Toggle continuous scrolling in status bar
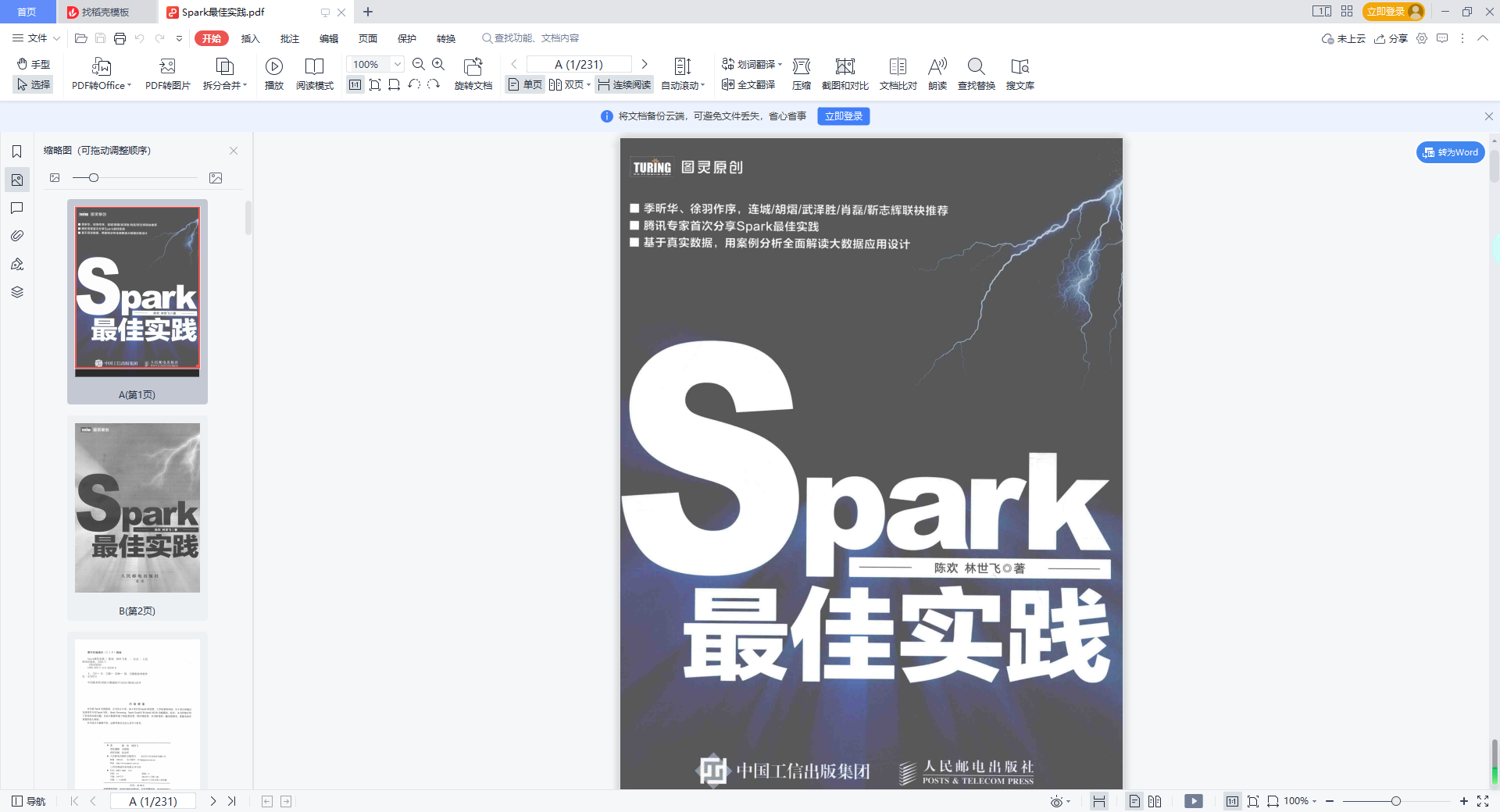The height and width of the screenshot is (812, 1500). coord(1099,801)
